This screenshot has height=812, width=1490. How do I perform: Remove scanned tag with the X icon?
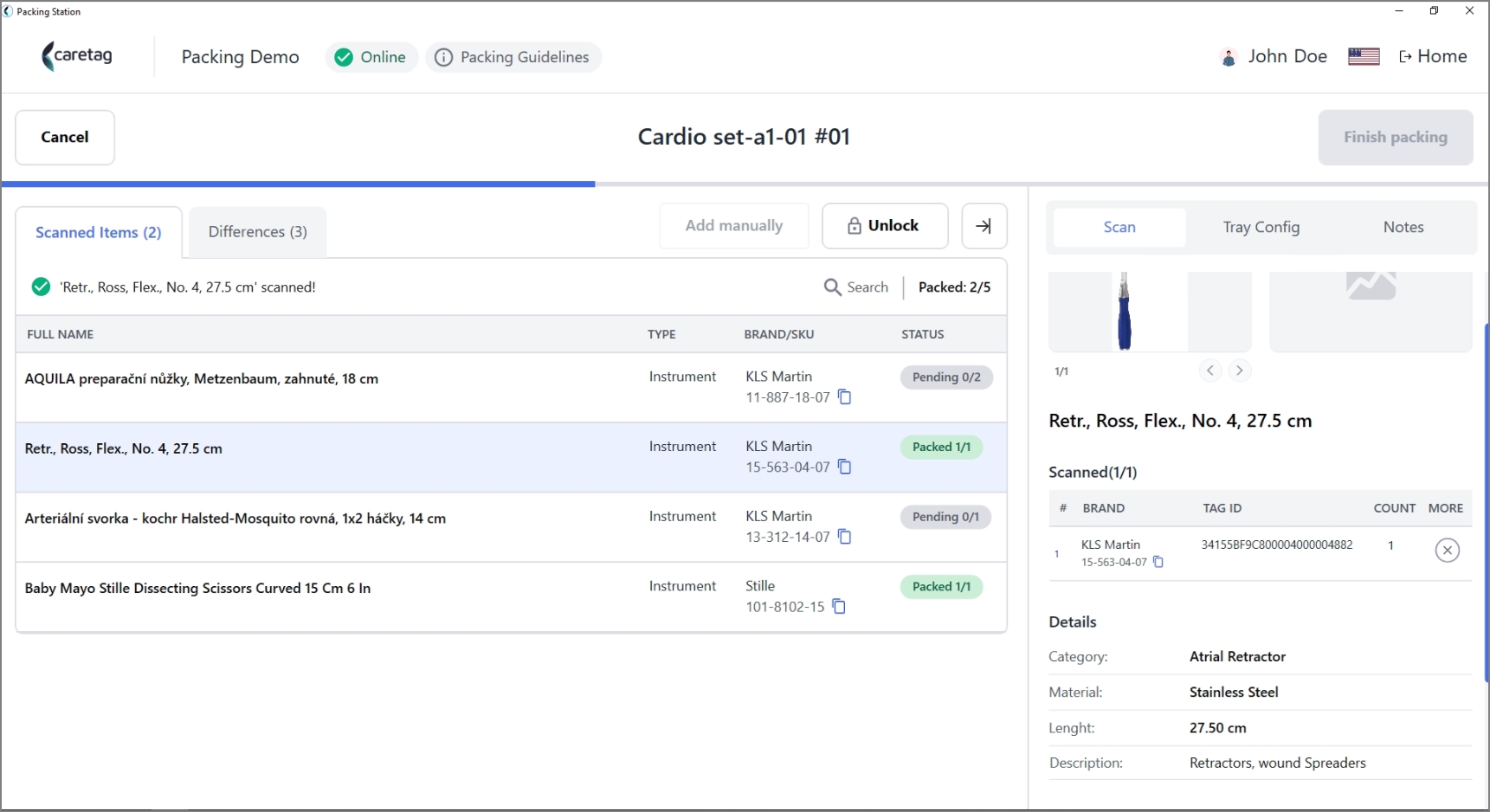tap(1447, 551)
